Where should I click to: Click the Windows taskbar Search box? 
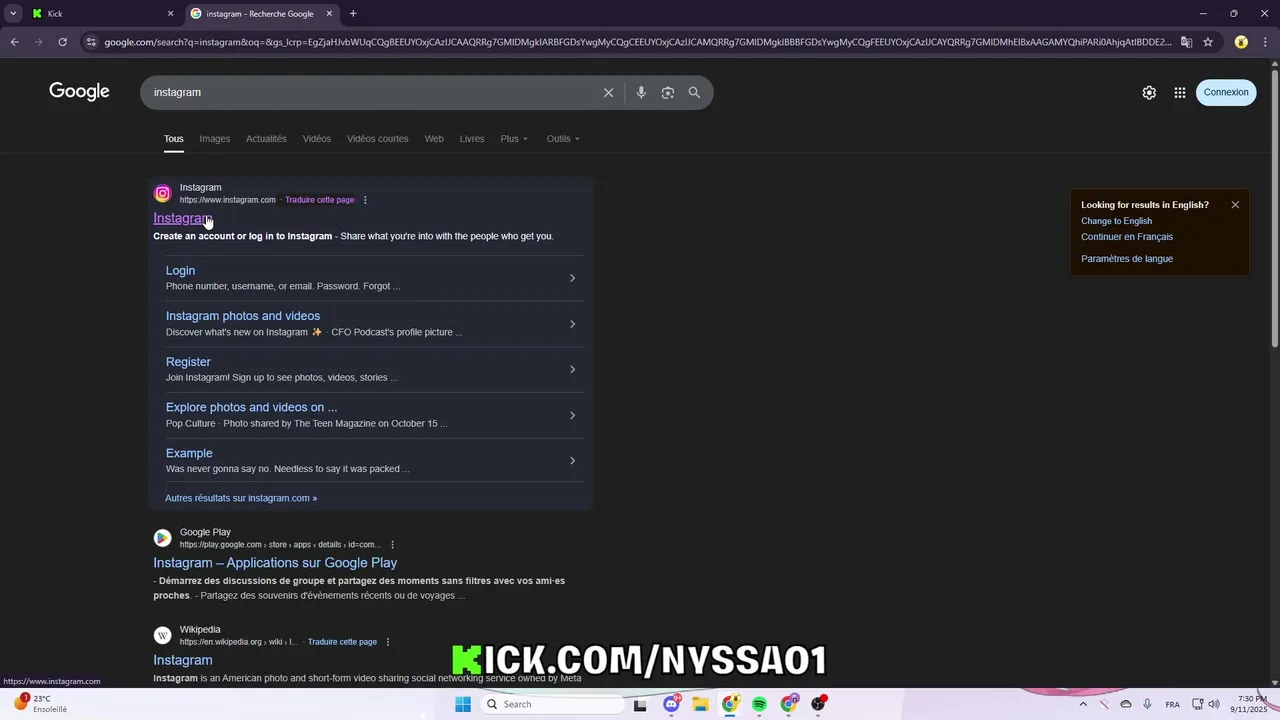click(551, 704)
